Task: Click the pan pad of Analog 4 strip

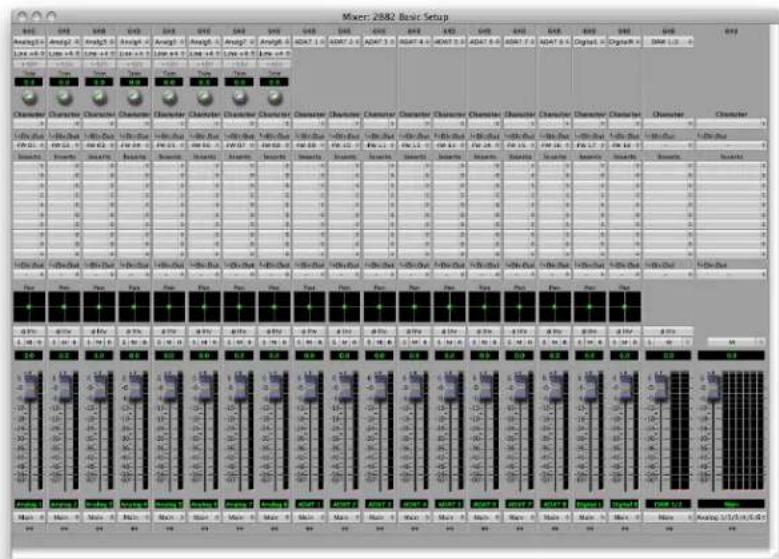Action: coord(134,307)
